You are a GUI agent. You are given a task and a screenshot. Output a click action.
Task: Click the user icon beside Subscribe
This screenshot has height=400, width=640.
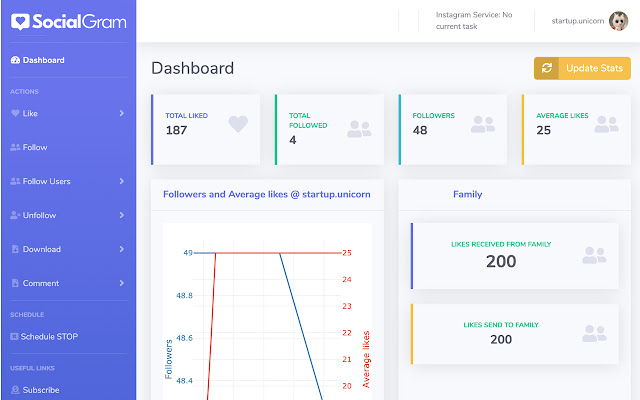[x=15, y=390]
